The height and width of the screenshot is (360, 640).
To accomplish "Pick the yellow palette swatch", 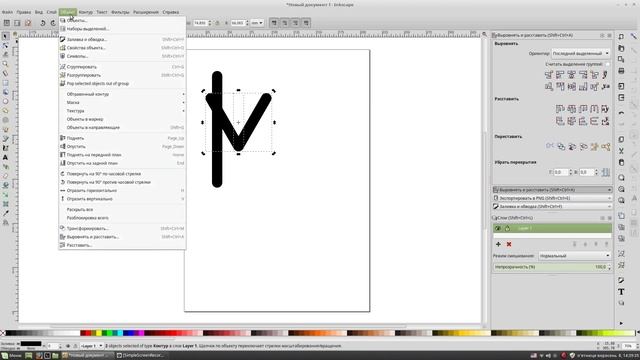I will 98,333.
